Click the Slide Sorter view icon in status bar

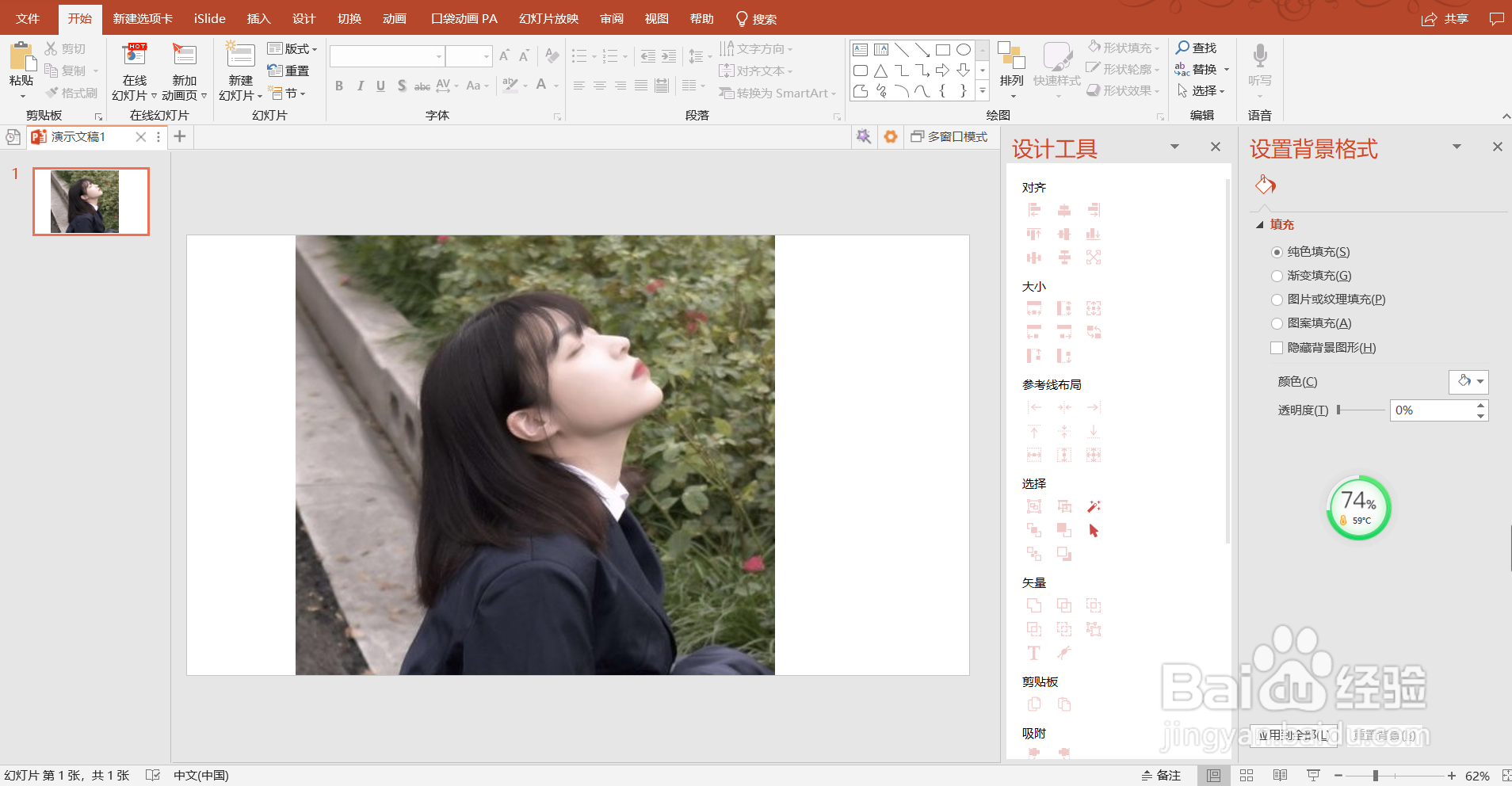(1247, 776)
